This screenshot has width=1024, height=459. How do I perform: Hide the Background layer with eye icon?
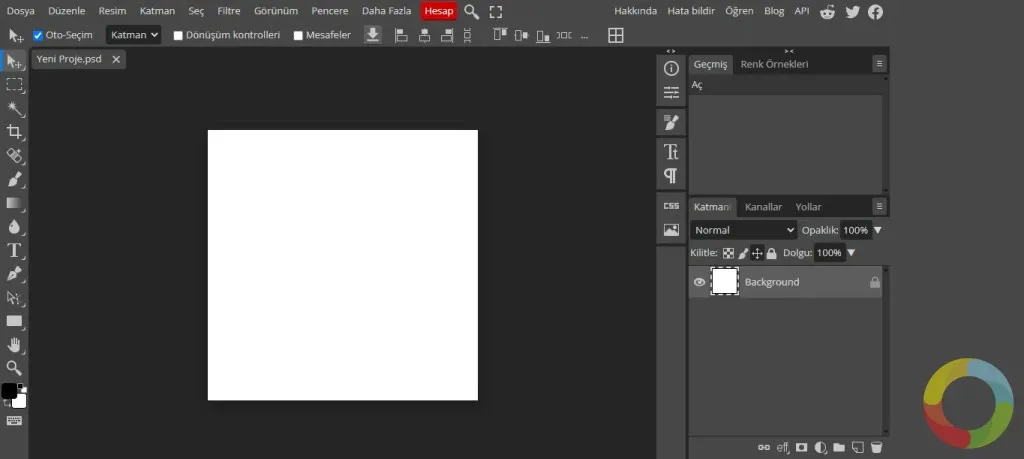[699, 282]
